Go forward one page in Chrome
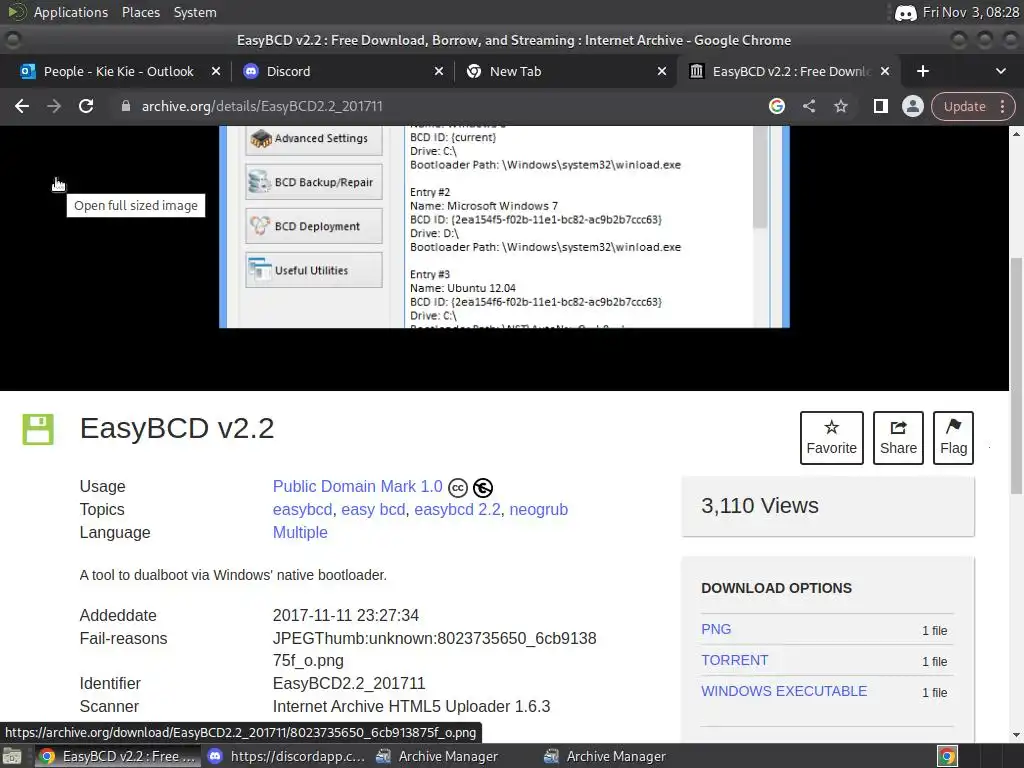 [x=54, y=106]
